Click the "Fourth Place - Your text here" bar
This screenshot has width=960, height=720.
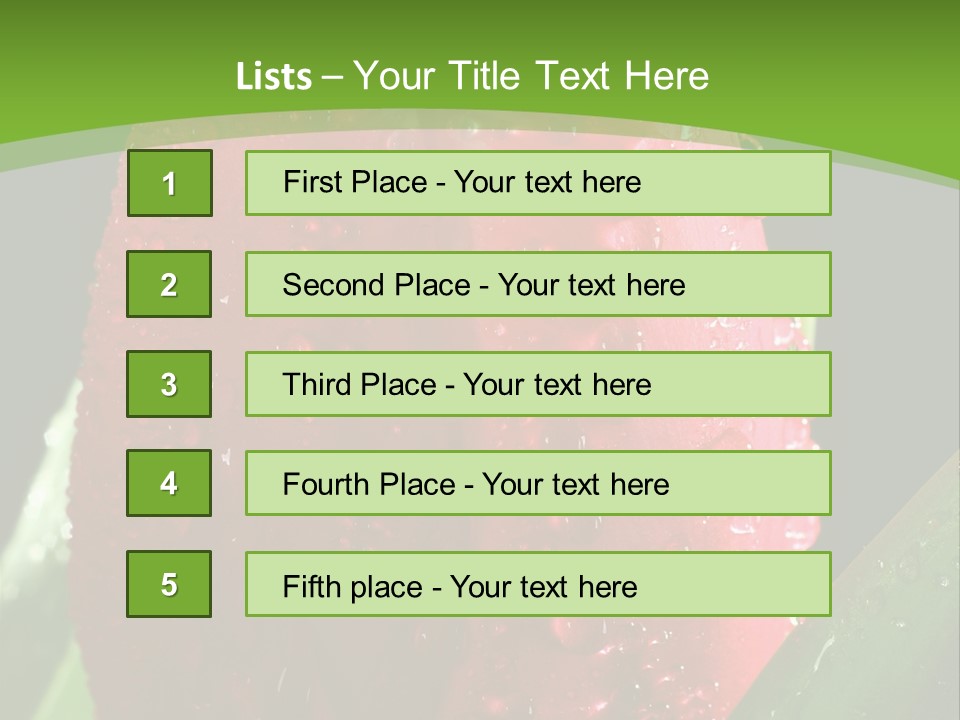click(538, 483)
